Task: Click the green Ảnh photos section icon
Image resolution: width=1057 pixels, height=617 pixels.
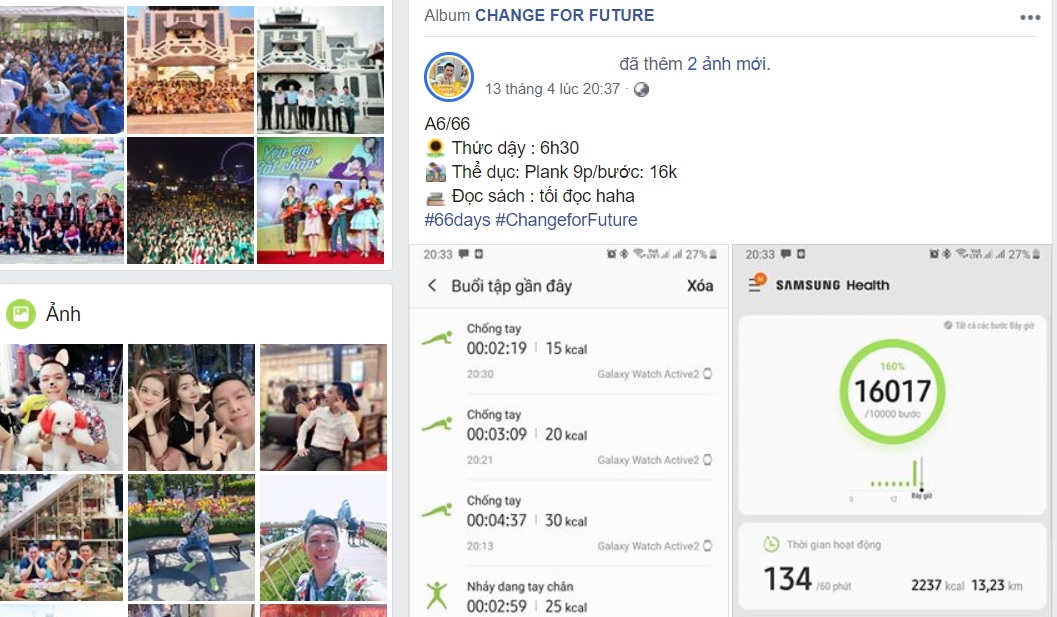Action: coord(20,314)
